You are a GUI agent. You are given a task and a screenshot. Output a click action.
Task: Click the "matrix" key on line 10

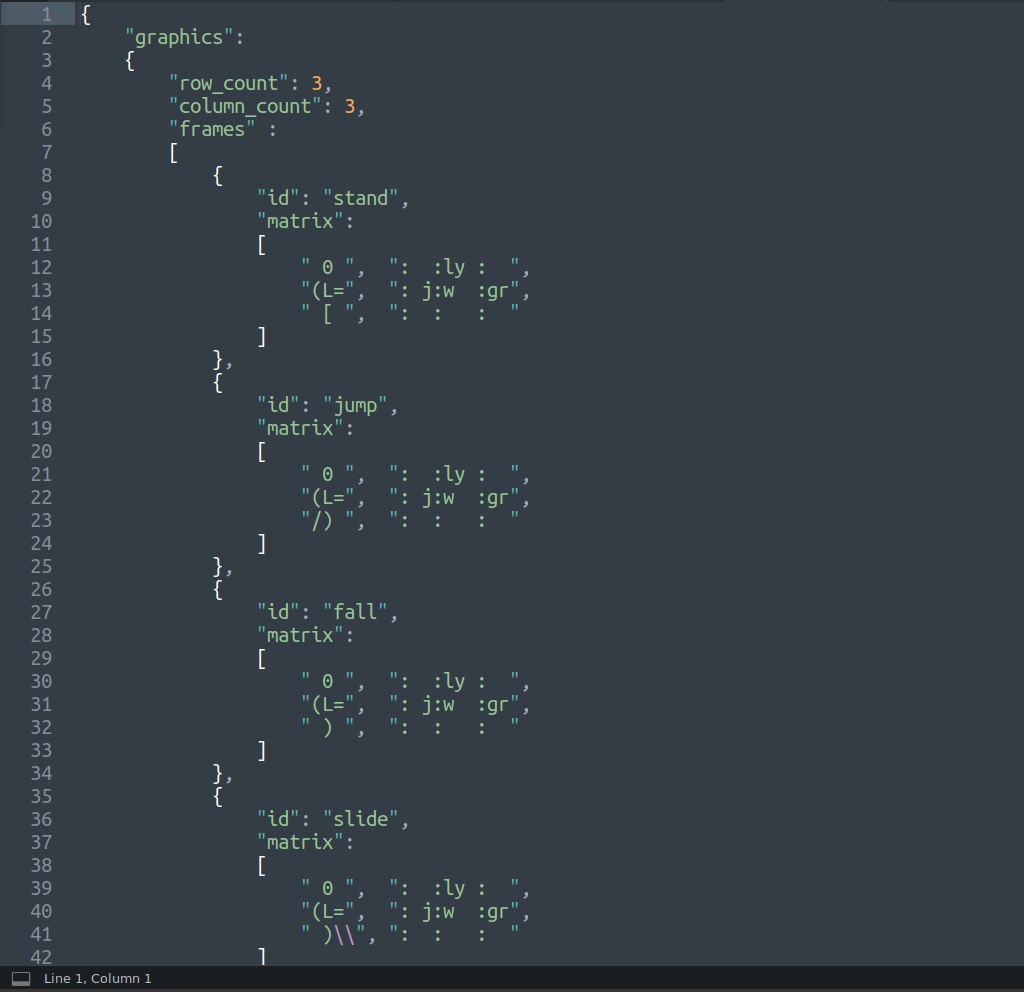tap(300, 221)
